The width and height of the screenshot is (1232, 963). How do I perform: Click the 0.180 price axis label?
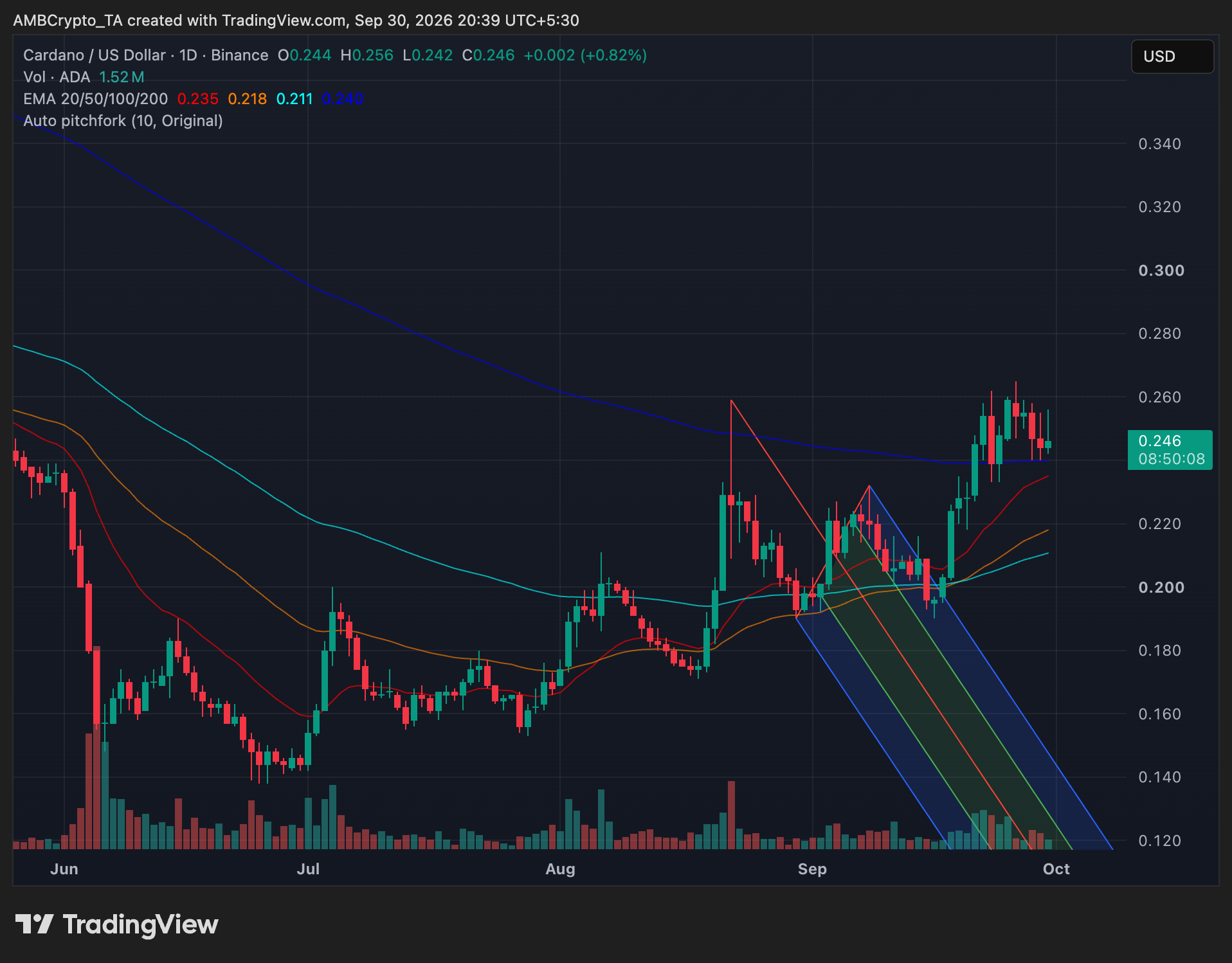click(1159, 651)
